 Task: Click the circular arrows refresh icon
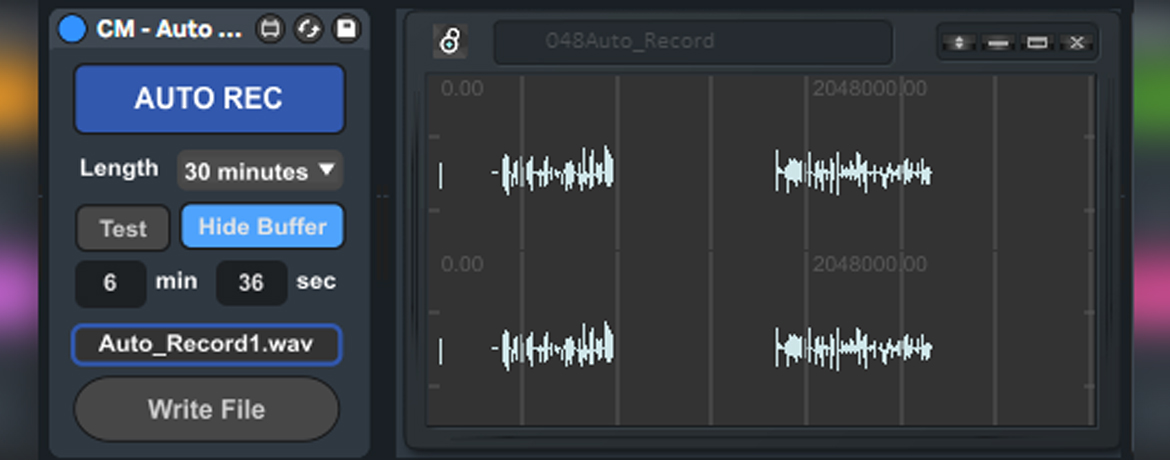307,29
